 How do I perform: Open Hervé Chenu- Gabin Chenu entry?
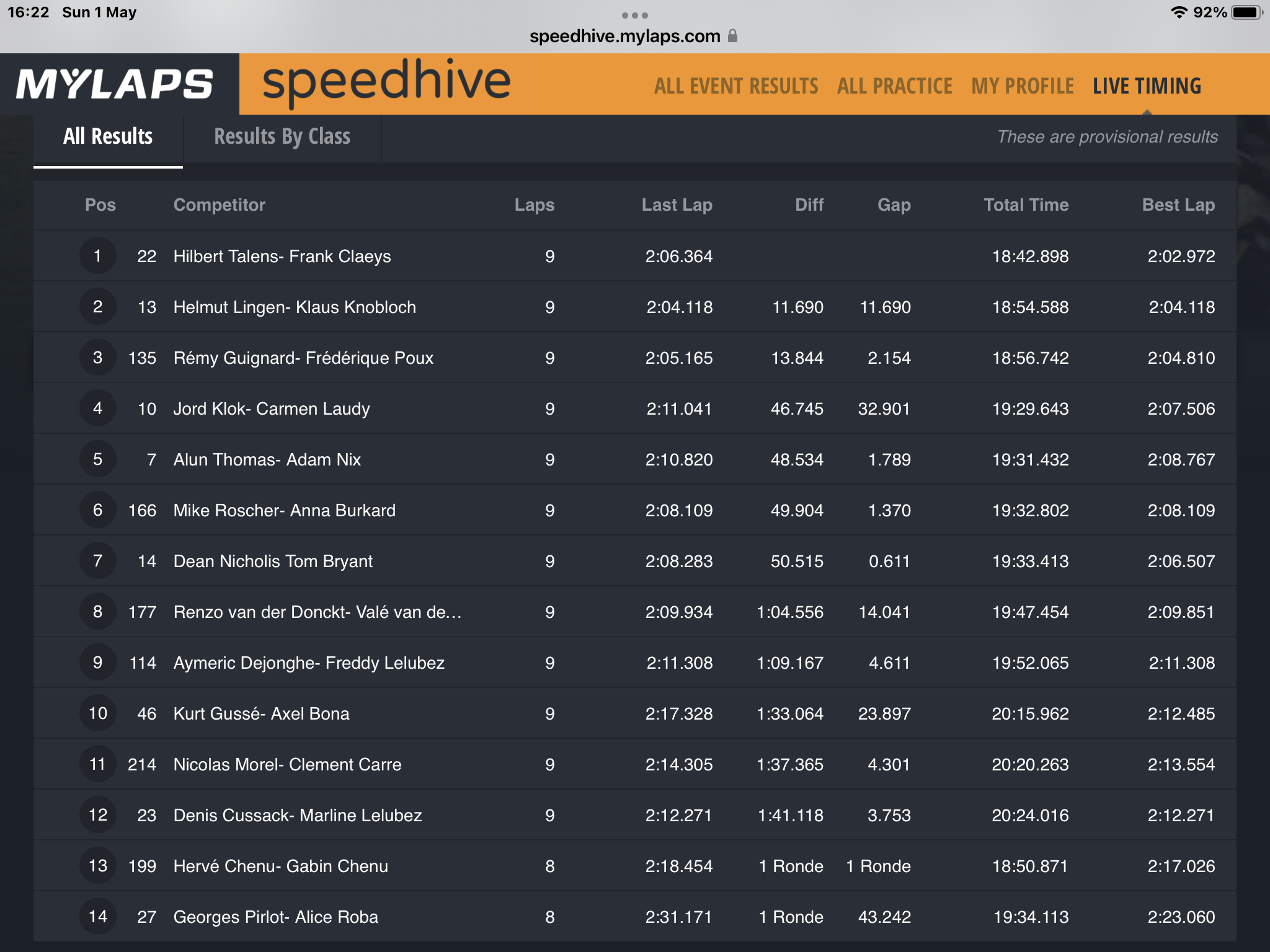[x=635, y=866]
